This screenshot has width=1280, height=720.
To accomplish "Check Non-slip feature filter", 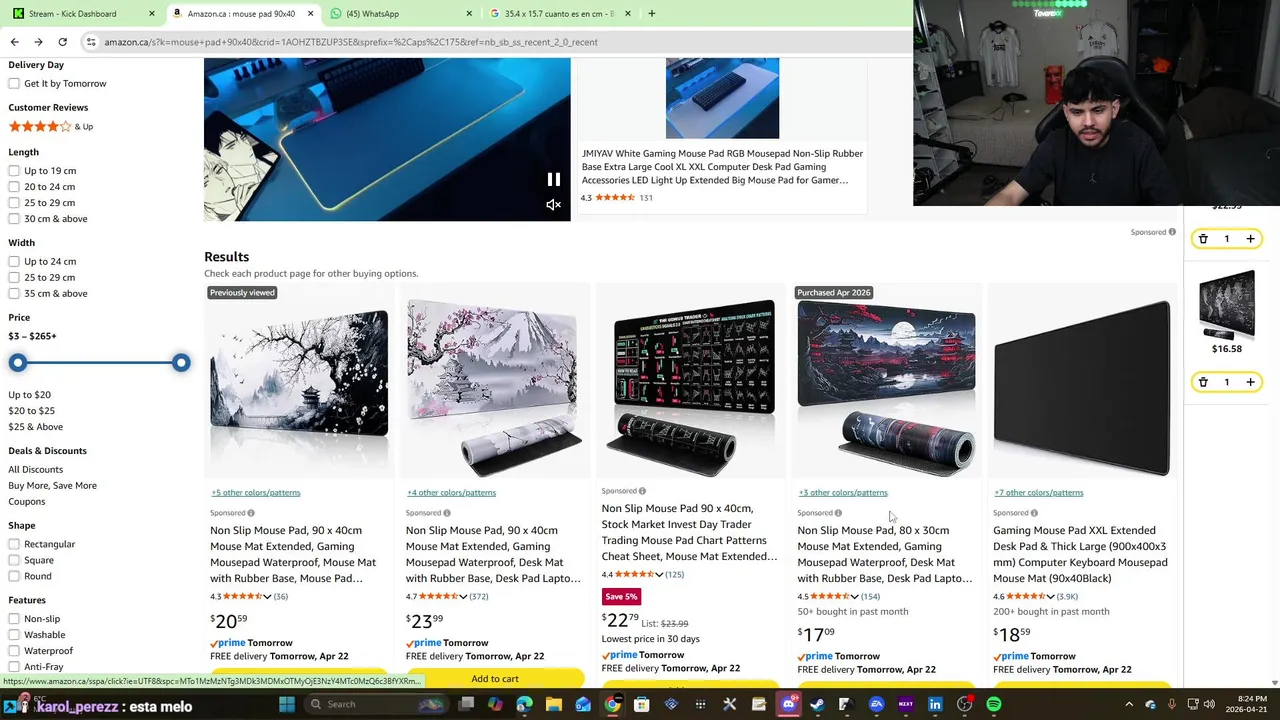I will [x=14, y=619].
